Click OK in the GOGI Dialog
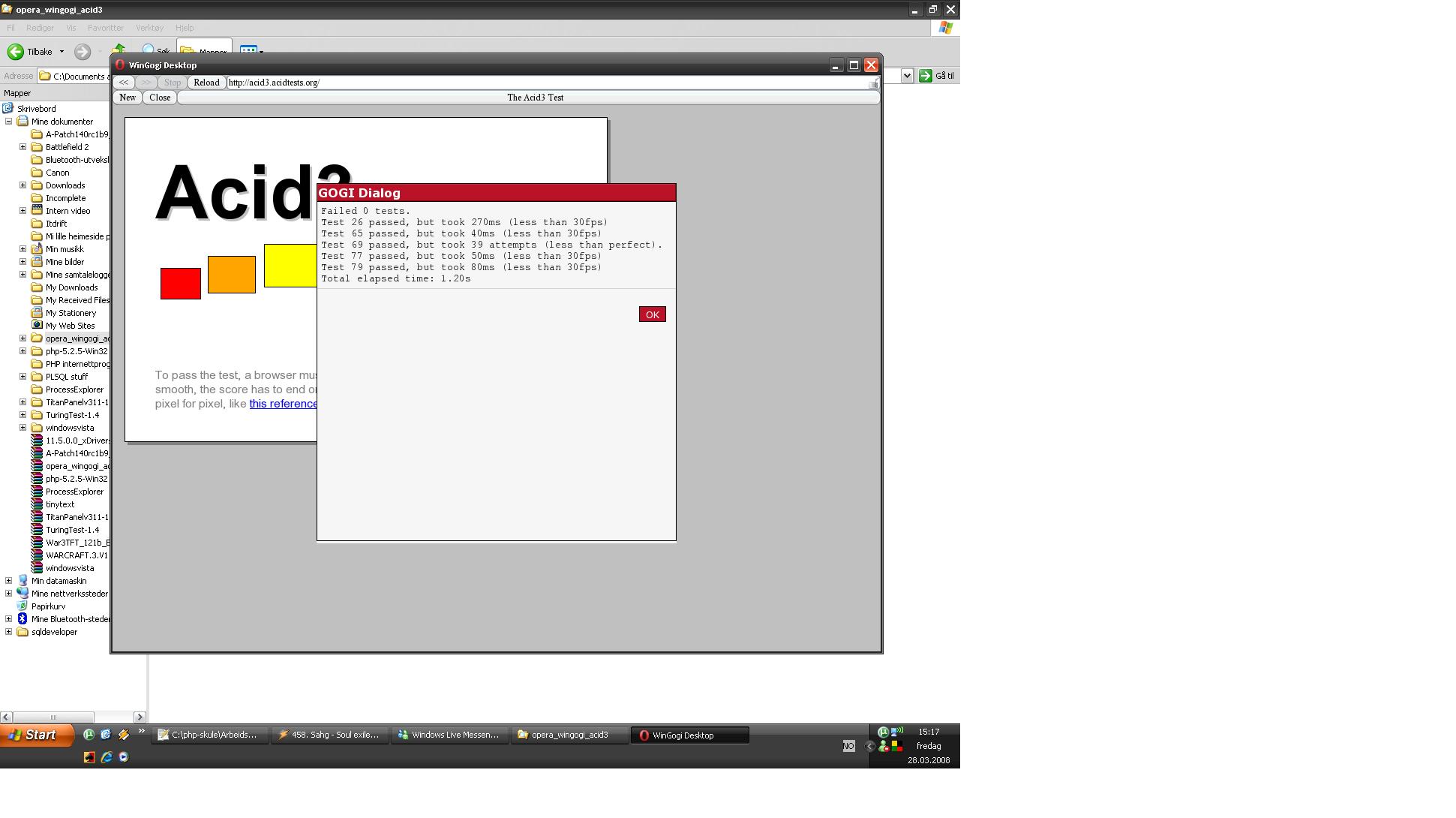This screenshot has width=1456, height=818. coord(652,314)
